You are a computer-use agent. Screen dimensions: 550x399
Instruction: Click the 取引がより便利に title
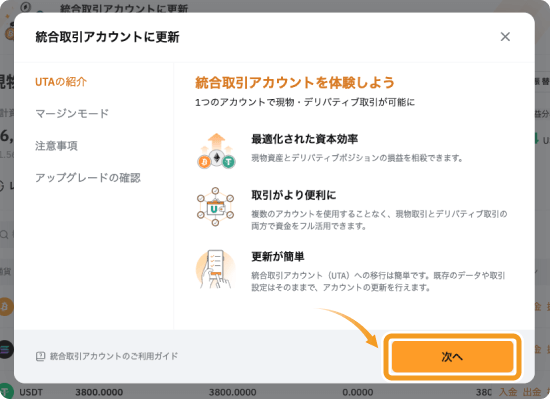tap(294, 195)
